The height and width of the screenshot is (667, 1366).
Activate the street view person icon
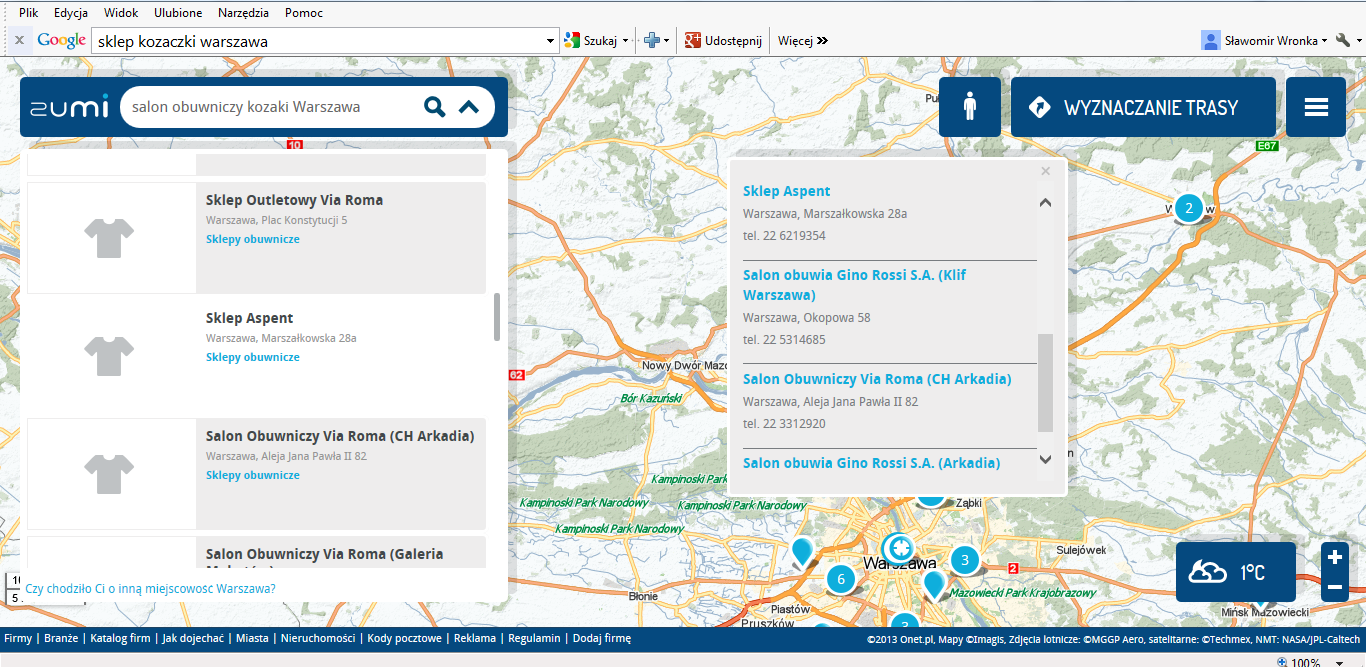coord(969,107)
